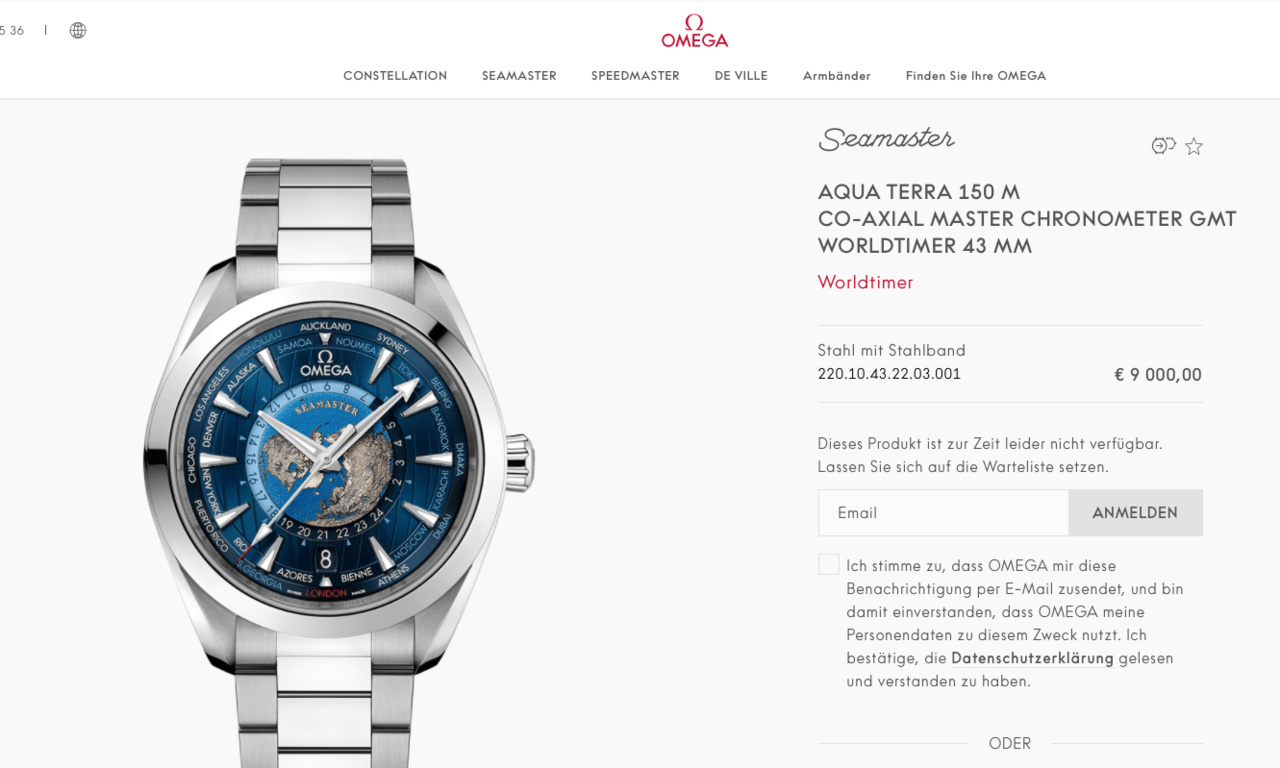Check the email notification consent checkbox

pyautogui.click(x=829, y=564)
